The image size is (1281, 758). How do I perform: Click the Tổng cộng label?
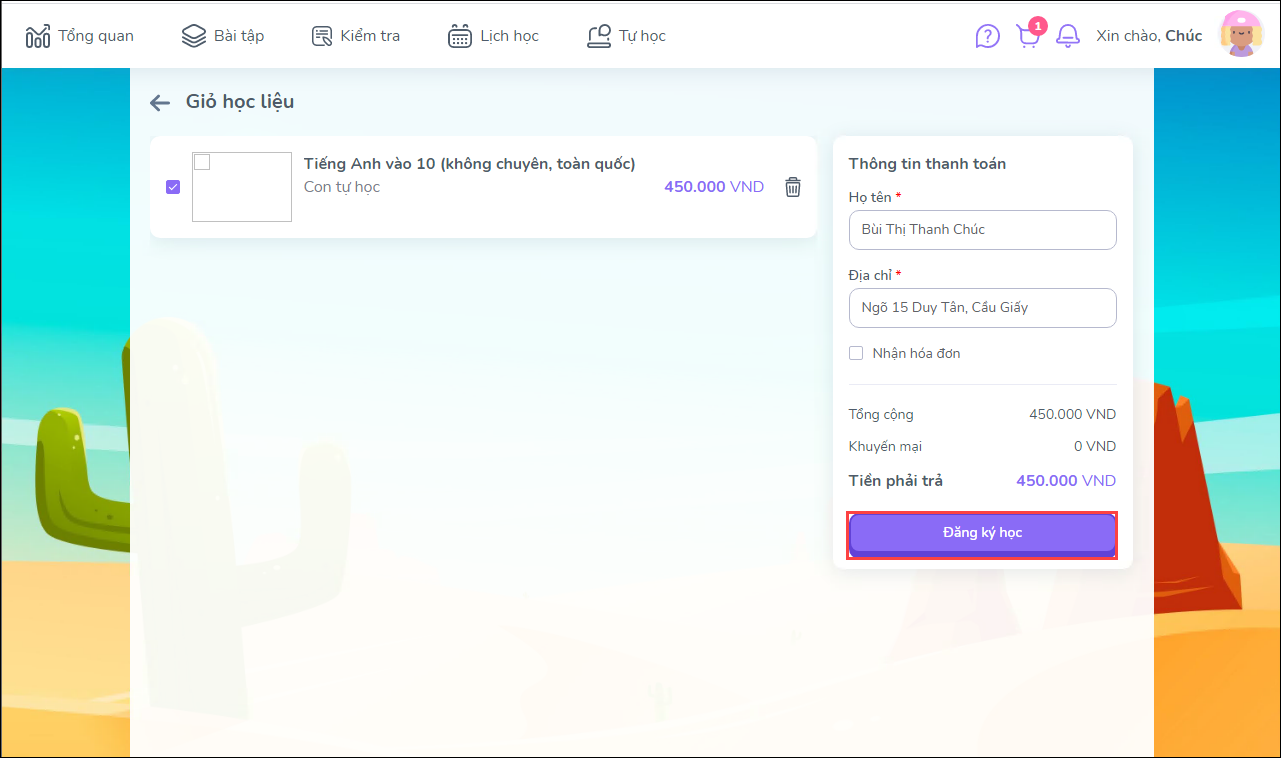coord(881,415)
